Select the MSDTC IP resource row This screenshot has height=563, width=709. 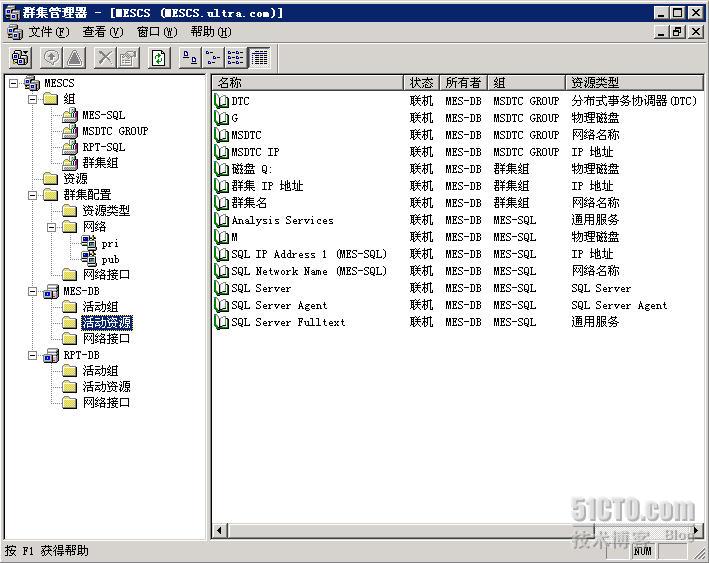click(x=457, y=152)
